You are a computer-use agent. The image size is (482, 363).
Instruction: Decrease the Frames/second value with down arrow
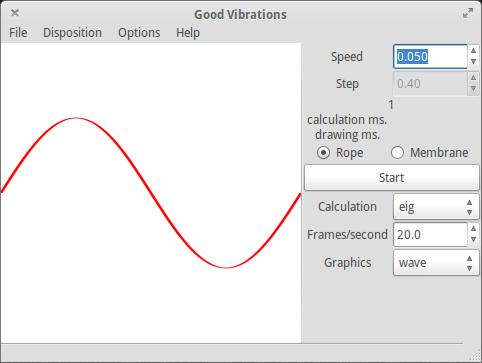473,240
